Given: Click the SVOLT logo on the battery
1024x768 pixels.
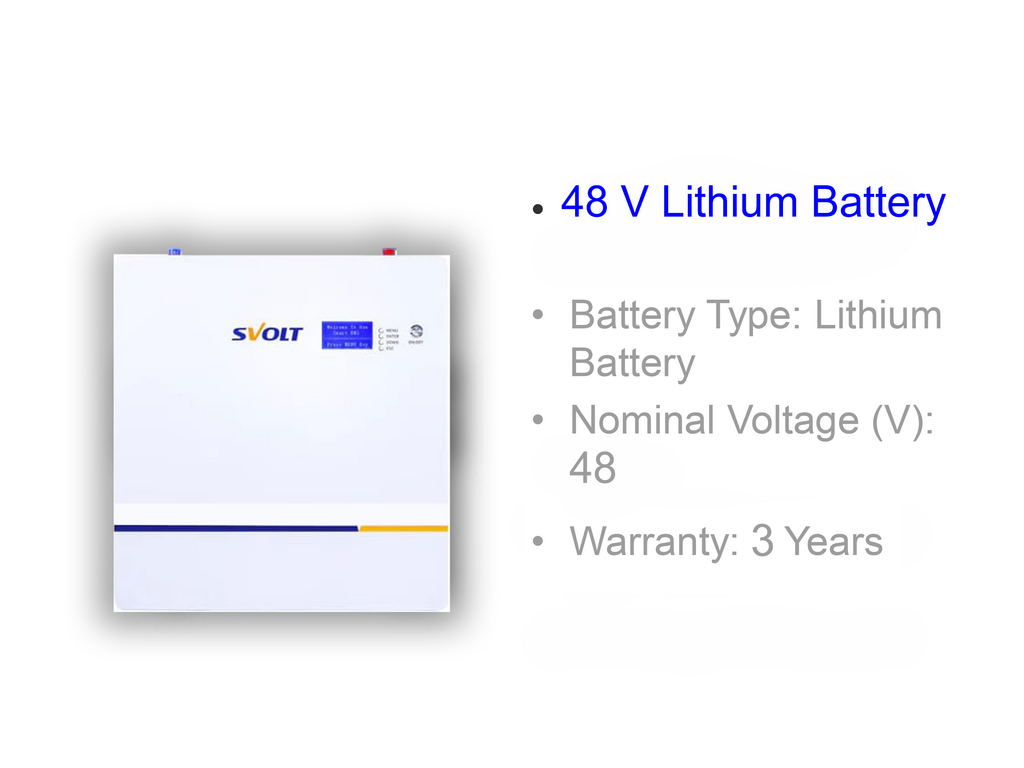Looking at the screenshot, I should tap(266, 334).
